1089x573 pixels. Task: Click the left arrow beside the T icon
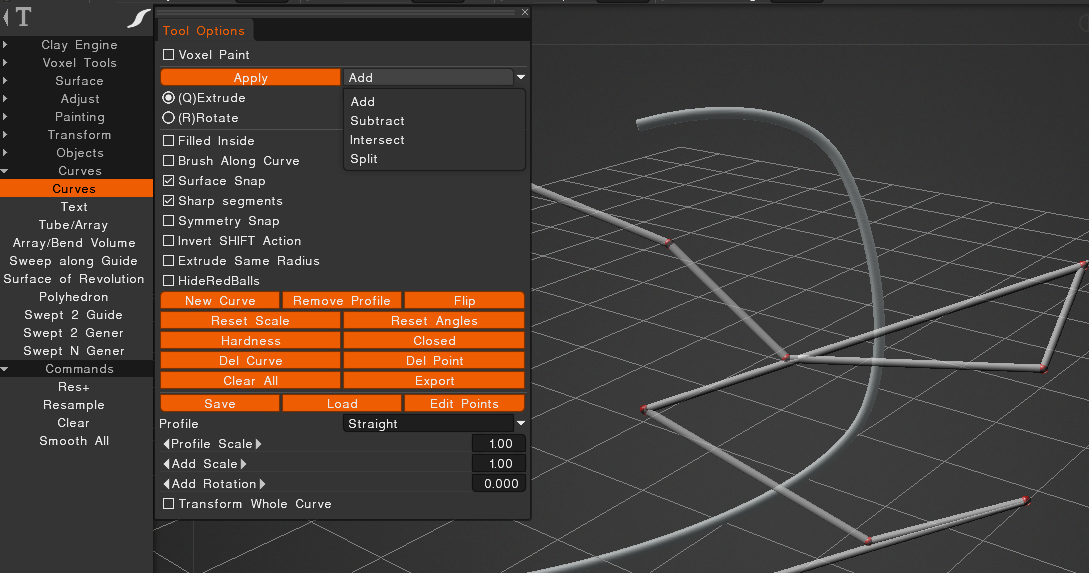coord(6,17)
